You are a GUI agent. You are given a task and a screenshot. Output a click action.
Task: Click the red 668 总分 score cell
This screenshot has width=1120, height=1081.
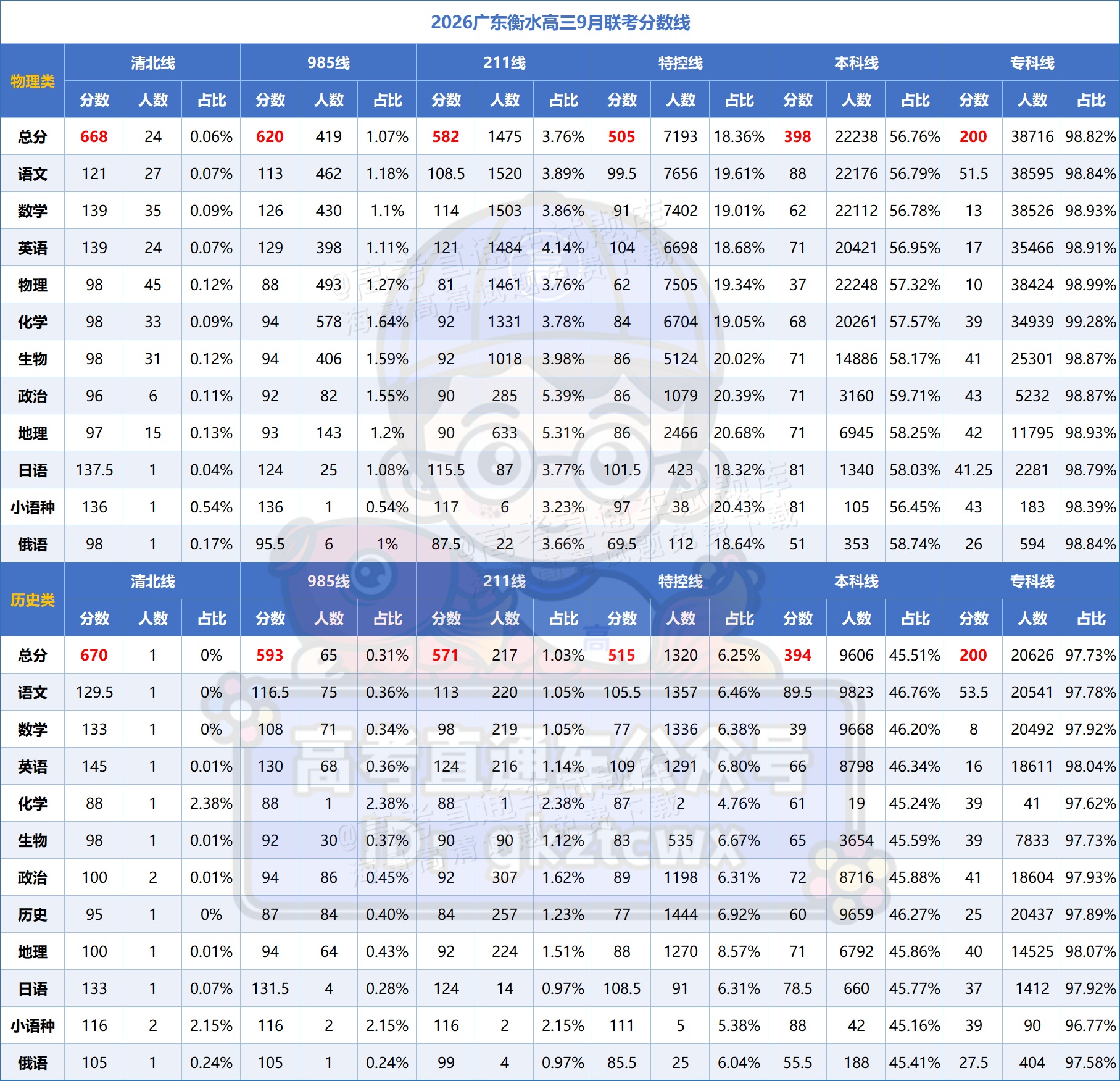coord(94,137)
